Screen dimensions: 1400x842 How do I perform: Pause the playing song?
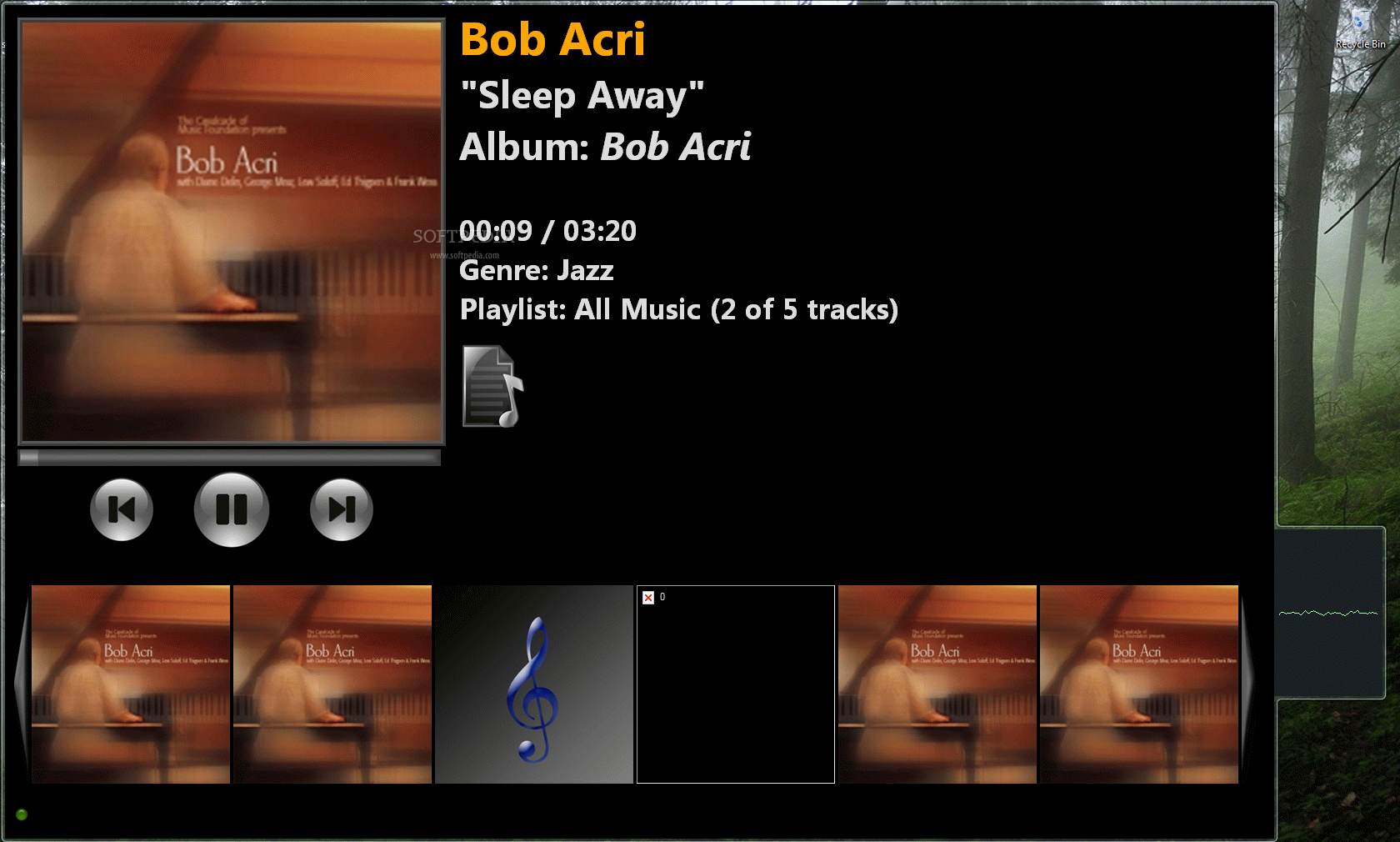tap(232, 509)
